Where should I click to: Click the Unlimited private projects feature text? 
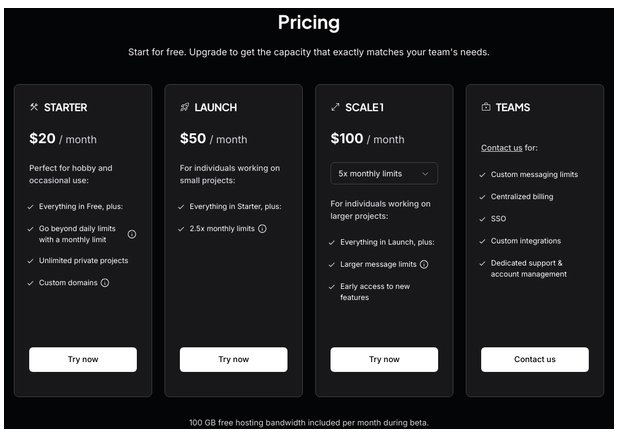tap(84, 261)
